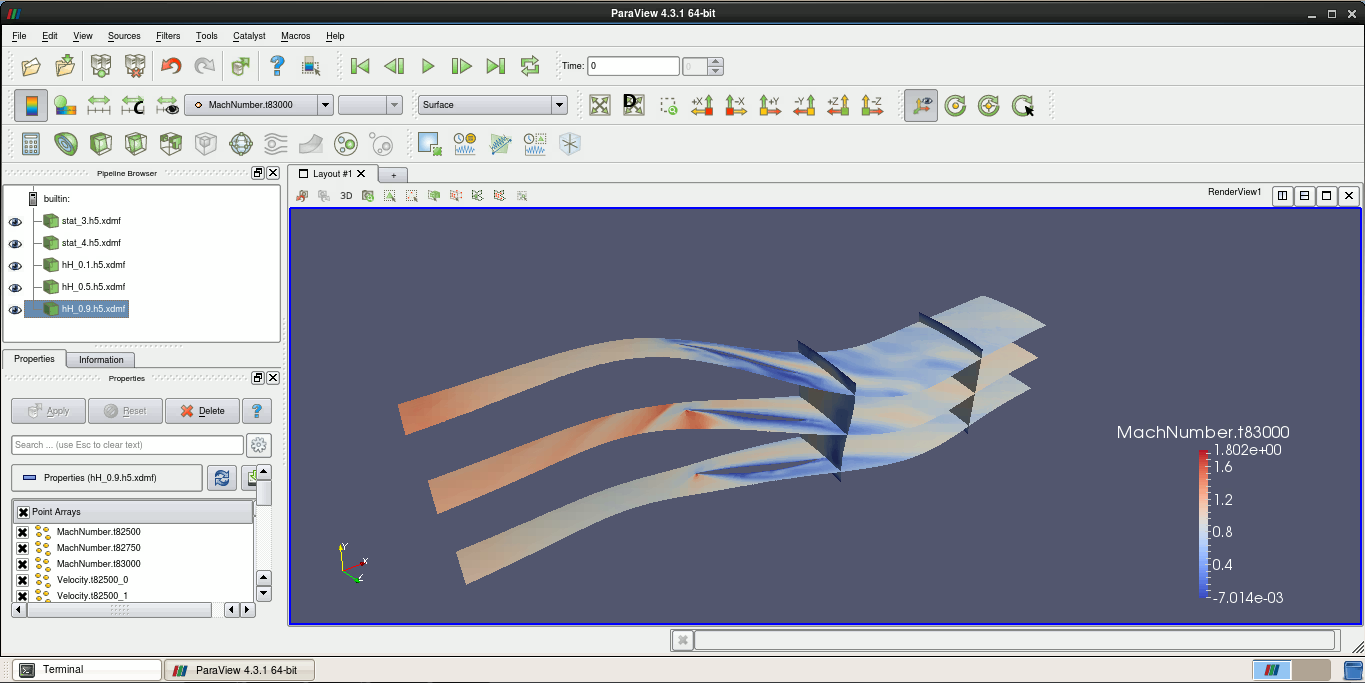This screenshot has height=683, width=1365.
Task: Hide stat_3.h5.xdmf using its eye icon
Action: 15,222
